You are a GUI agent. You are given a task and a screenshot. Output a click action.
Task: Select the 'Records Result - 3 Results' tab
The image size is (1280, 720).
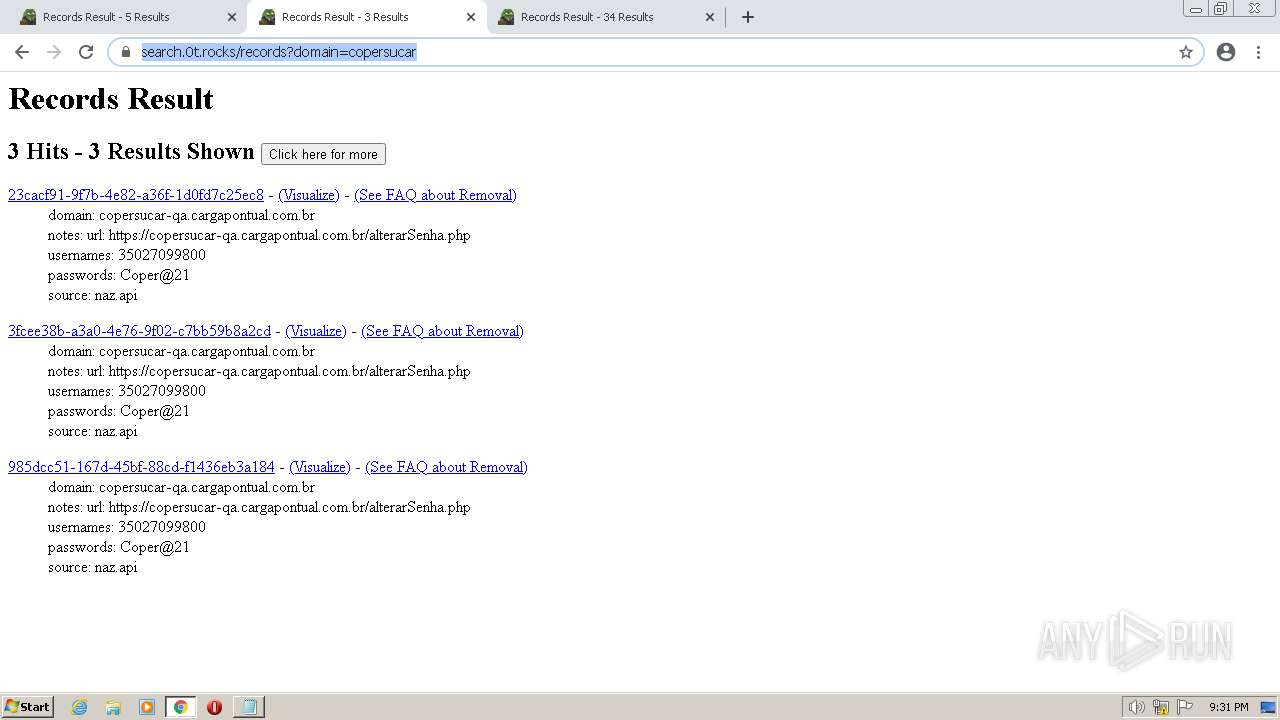(365, 17)
